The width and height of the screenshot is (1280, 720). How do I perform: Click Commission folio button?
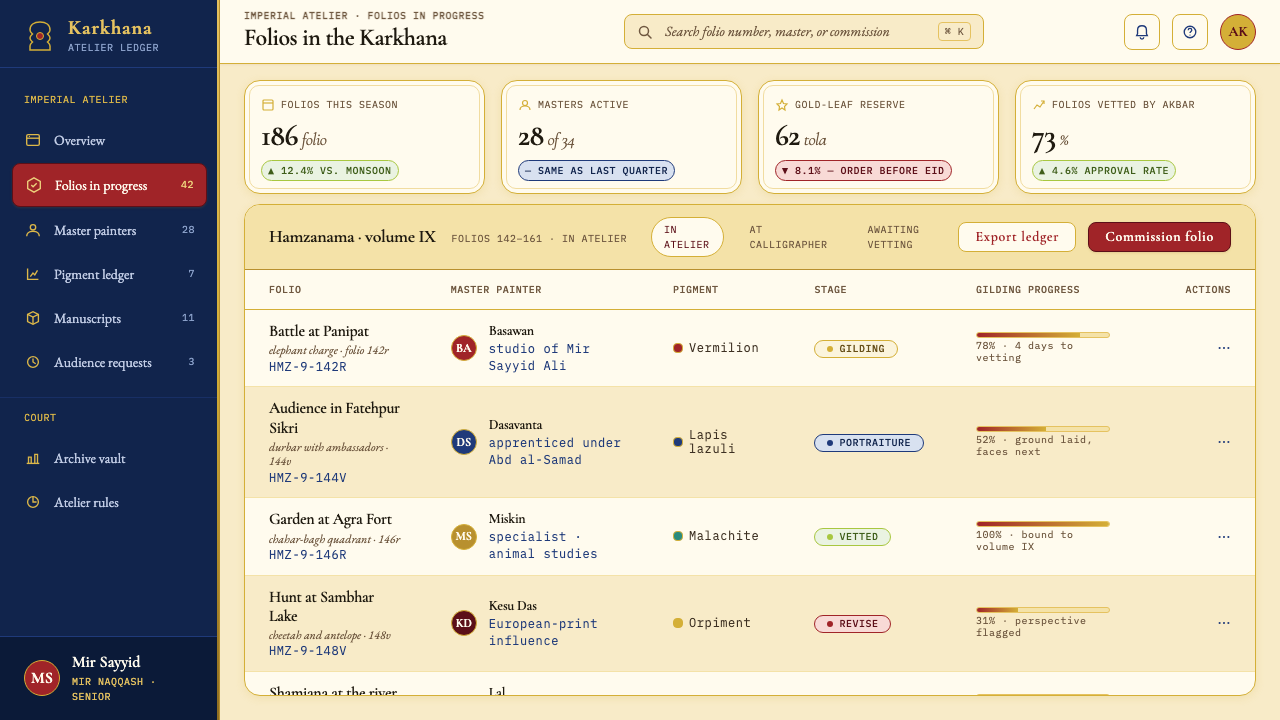1159,237
